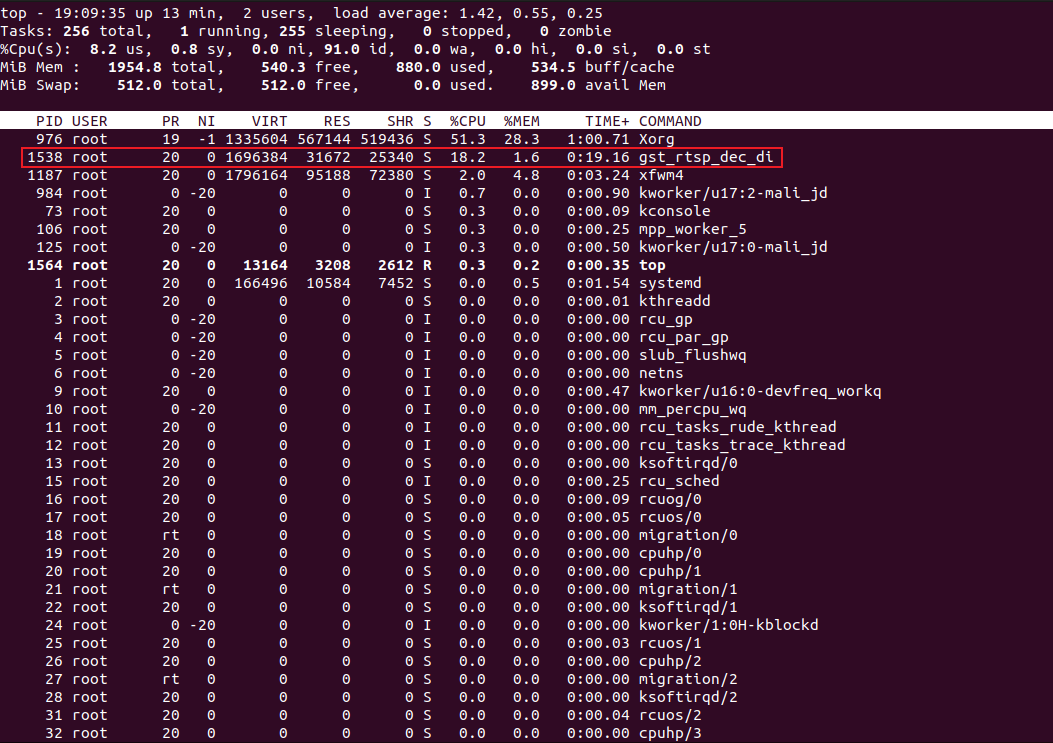Select the "netns" process entry
The height and width of the screenshot is (743, 1053).
pyautogui.click(x=661, y=373)
